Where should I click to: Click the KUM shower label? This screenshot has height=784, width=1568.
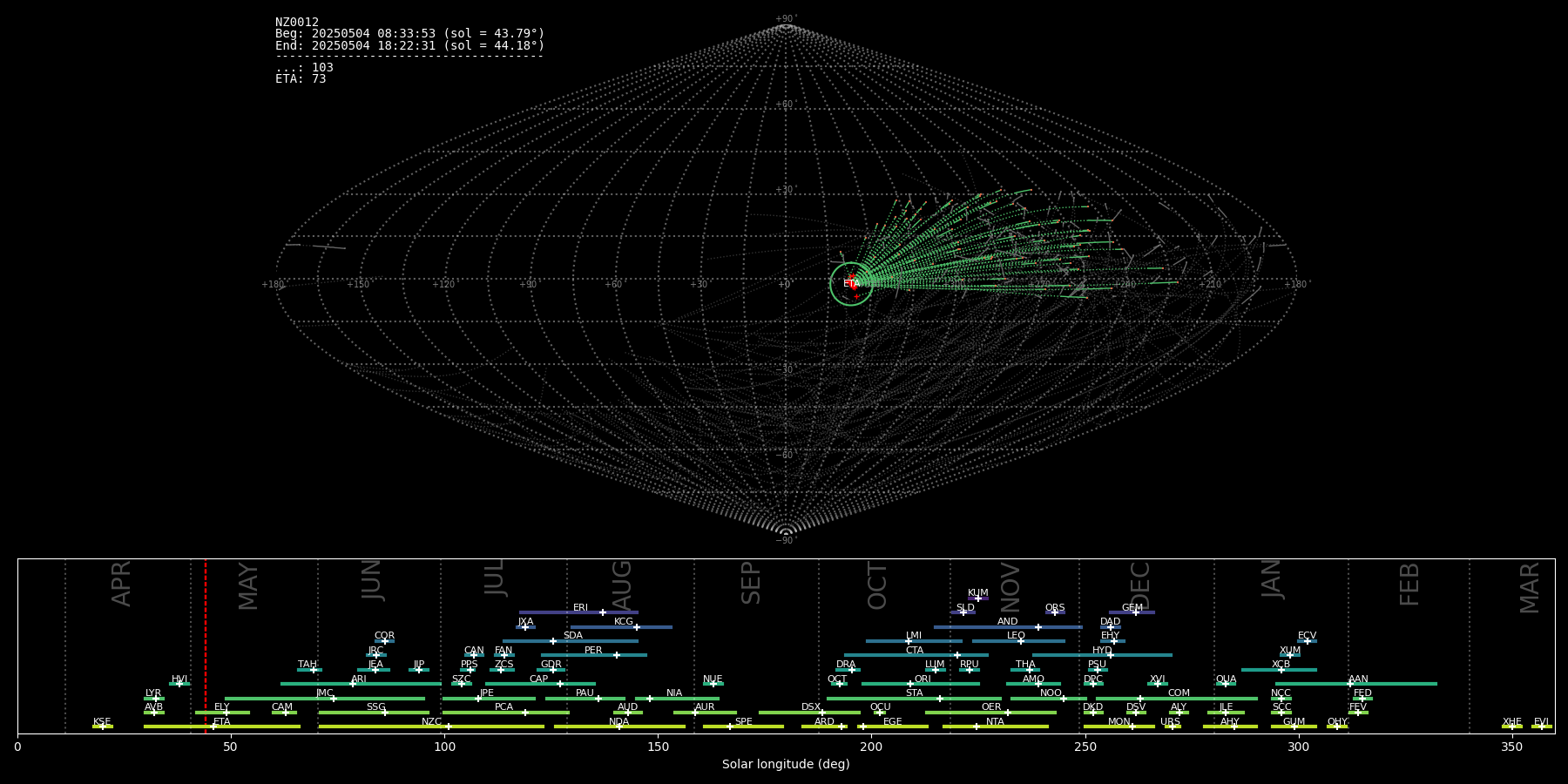(978, 593)
